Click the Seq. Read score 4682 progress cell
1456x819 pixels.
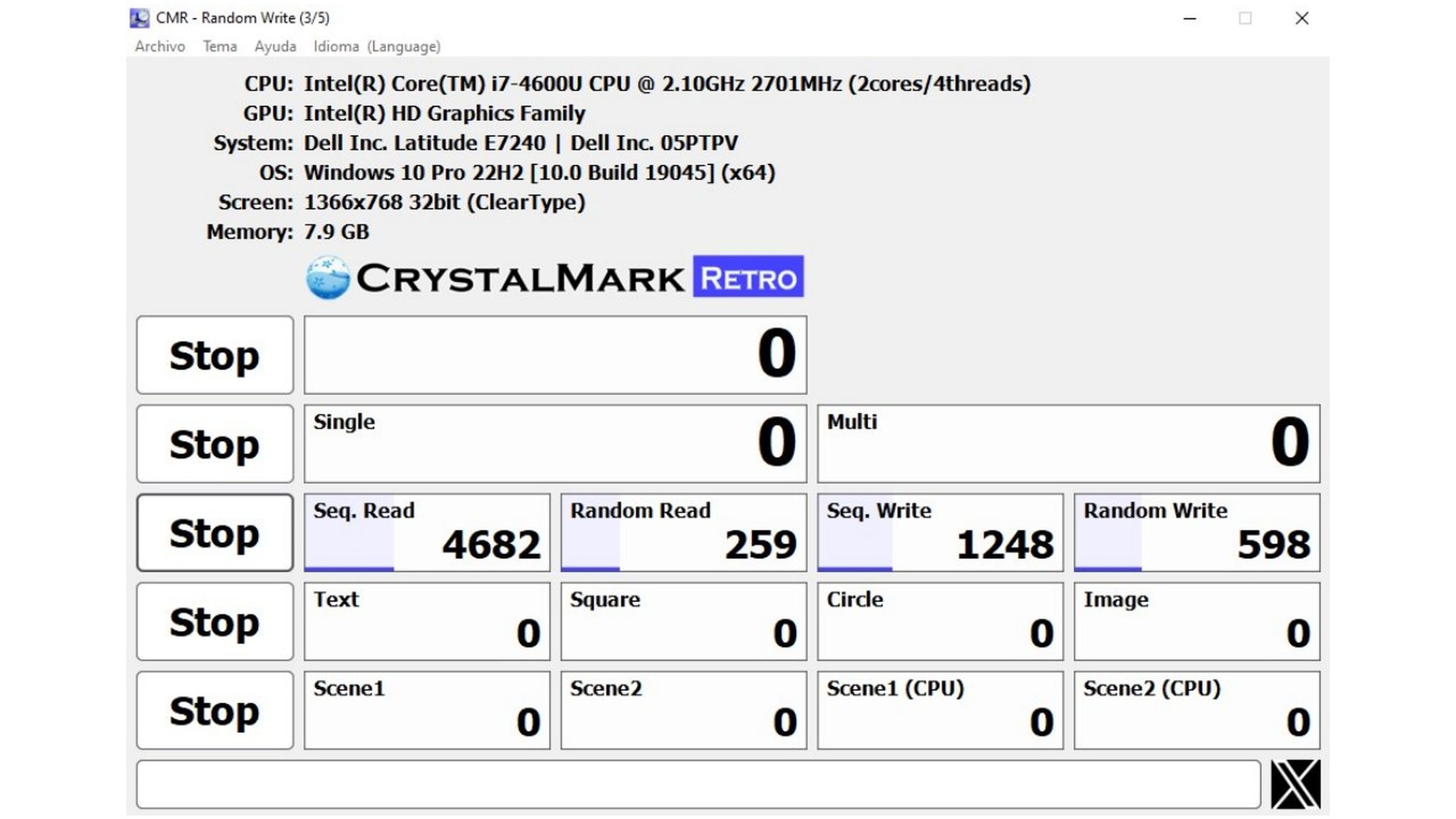pyautogui.click(x=427, y=532)
